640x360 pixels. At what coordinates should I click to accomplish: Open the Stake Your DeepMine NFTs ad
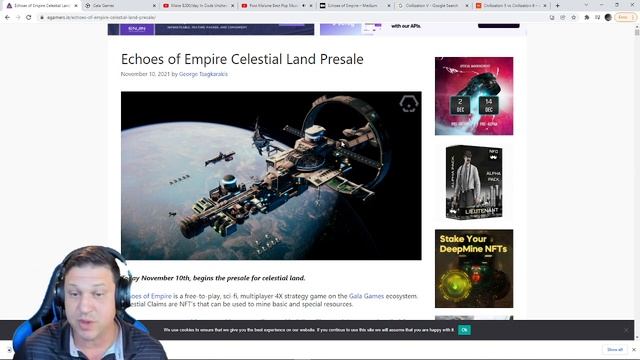coord(474,269)
